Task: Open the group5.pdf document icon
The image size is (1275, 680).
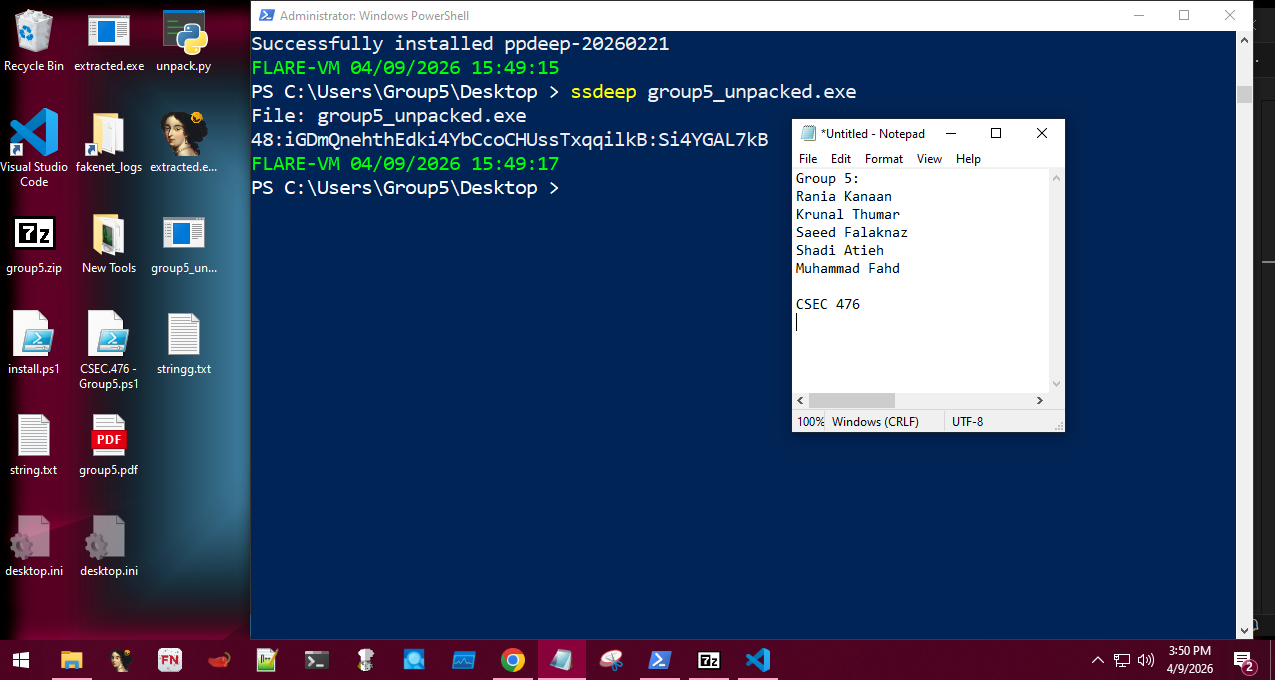Action: click(x=109, y=445)
